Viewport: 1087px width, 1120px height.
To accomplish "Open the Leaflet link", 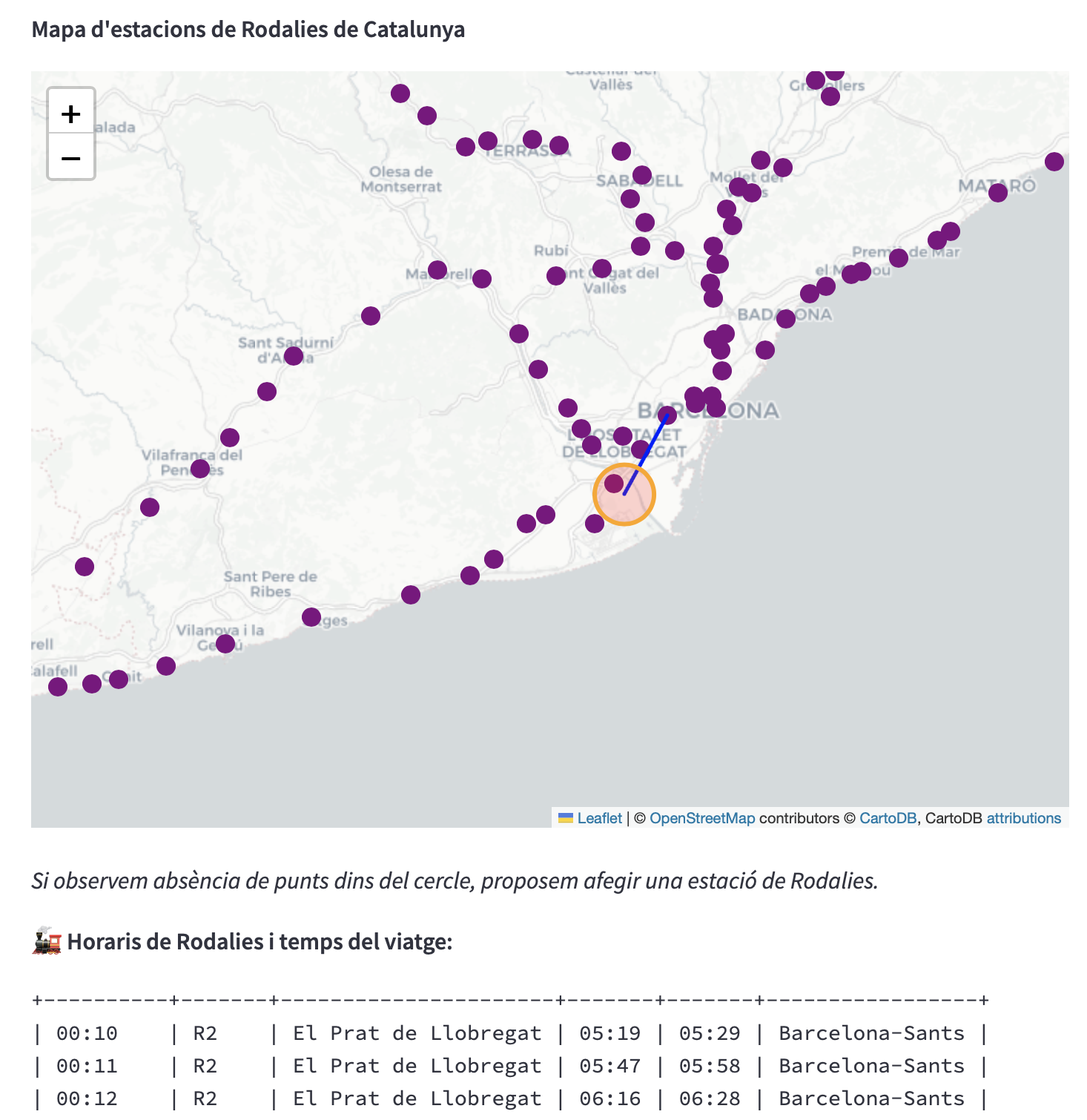I will [x=599, y=818].
